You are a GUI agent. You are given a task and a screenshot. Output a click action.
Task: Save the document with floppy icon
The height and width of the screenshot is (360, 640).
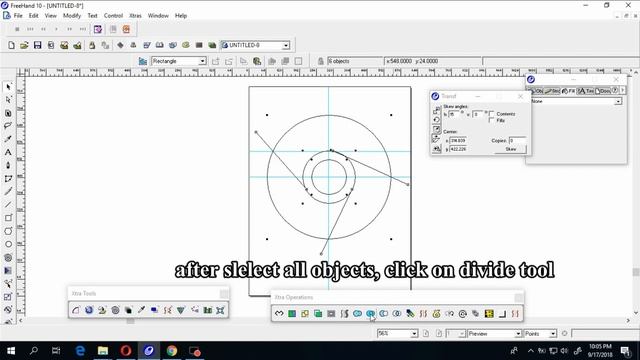38,45
